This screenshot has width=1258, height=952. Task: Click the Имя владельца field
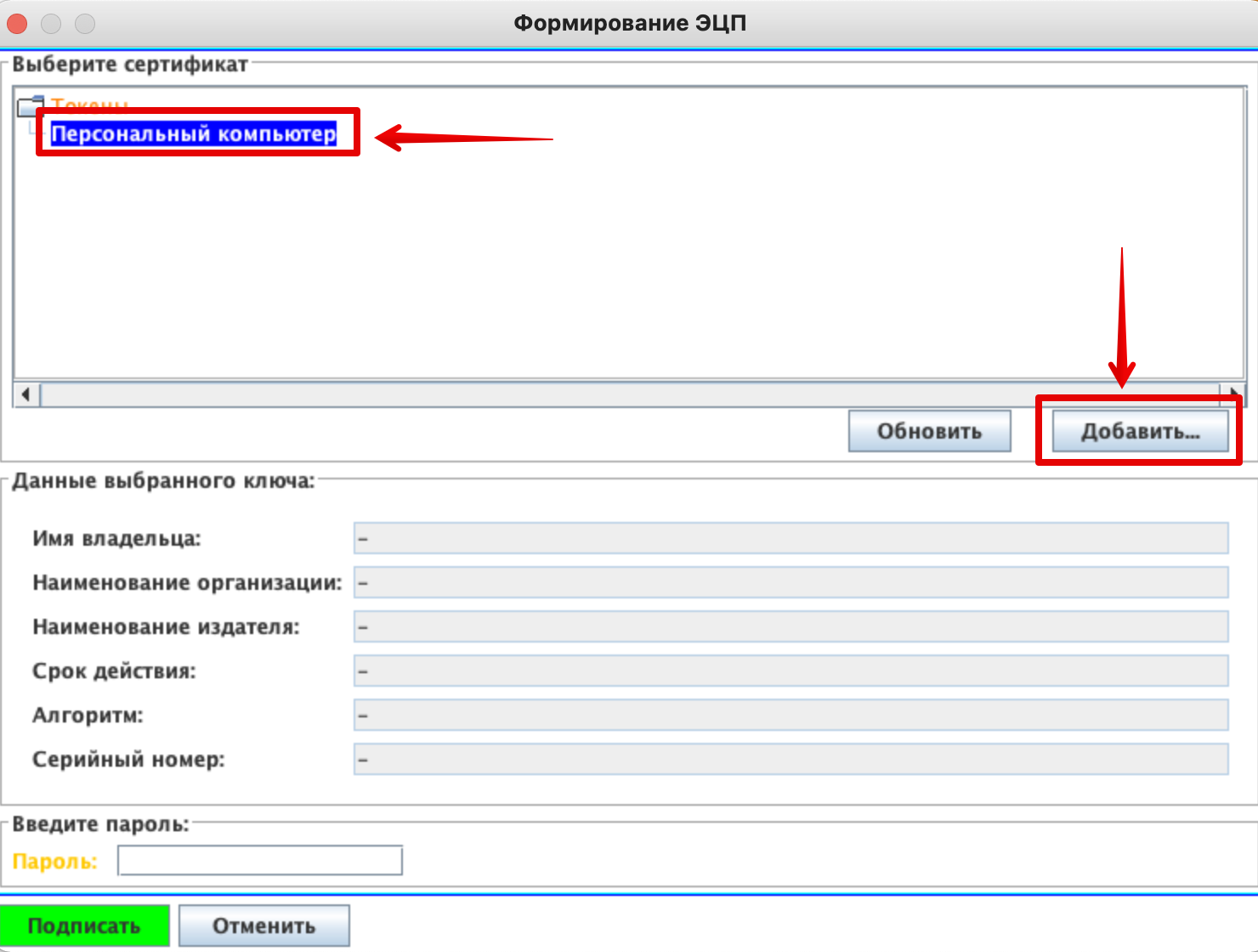pyautogui.click(x=791, y=538)
